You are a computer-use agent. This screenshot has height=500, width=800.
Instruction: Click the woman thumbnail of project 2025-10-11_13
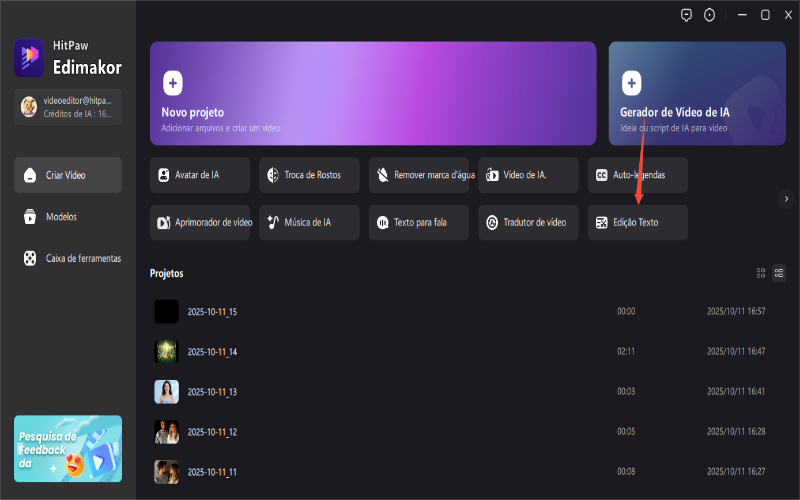point(166,392)
